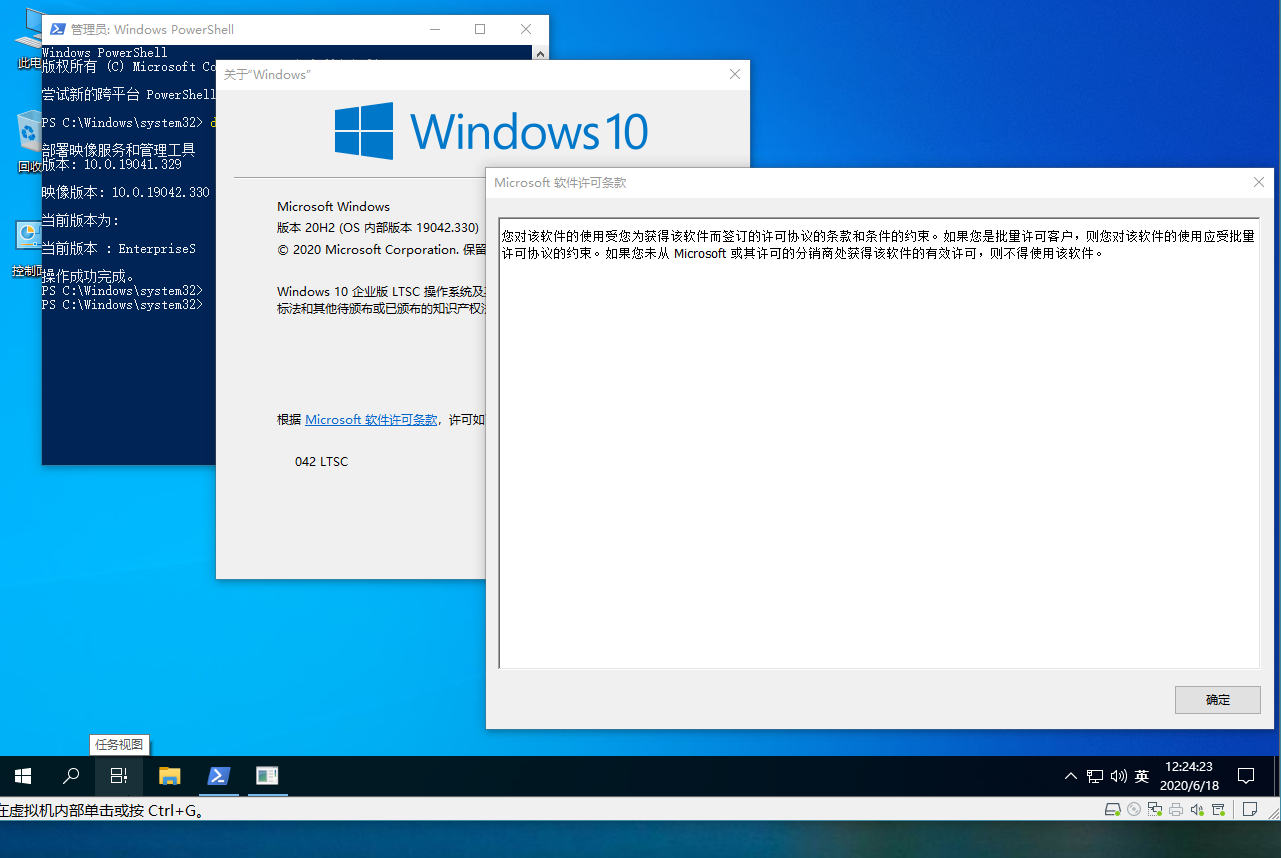Screen dimensions: 1281x858
Task: Close the Microsoft 软件许可条款 dialog
Action: pyautogui.click(x=1259, y=182)
